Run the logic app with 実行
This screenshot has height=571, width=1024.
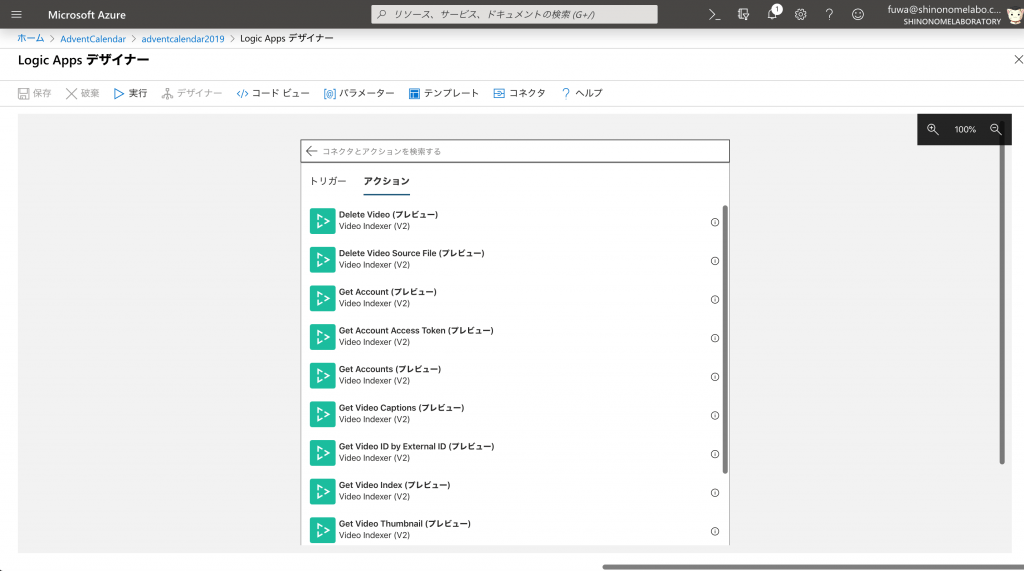click(130, 93)
